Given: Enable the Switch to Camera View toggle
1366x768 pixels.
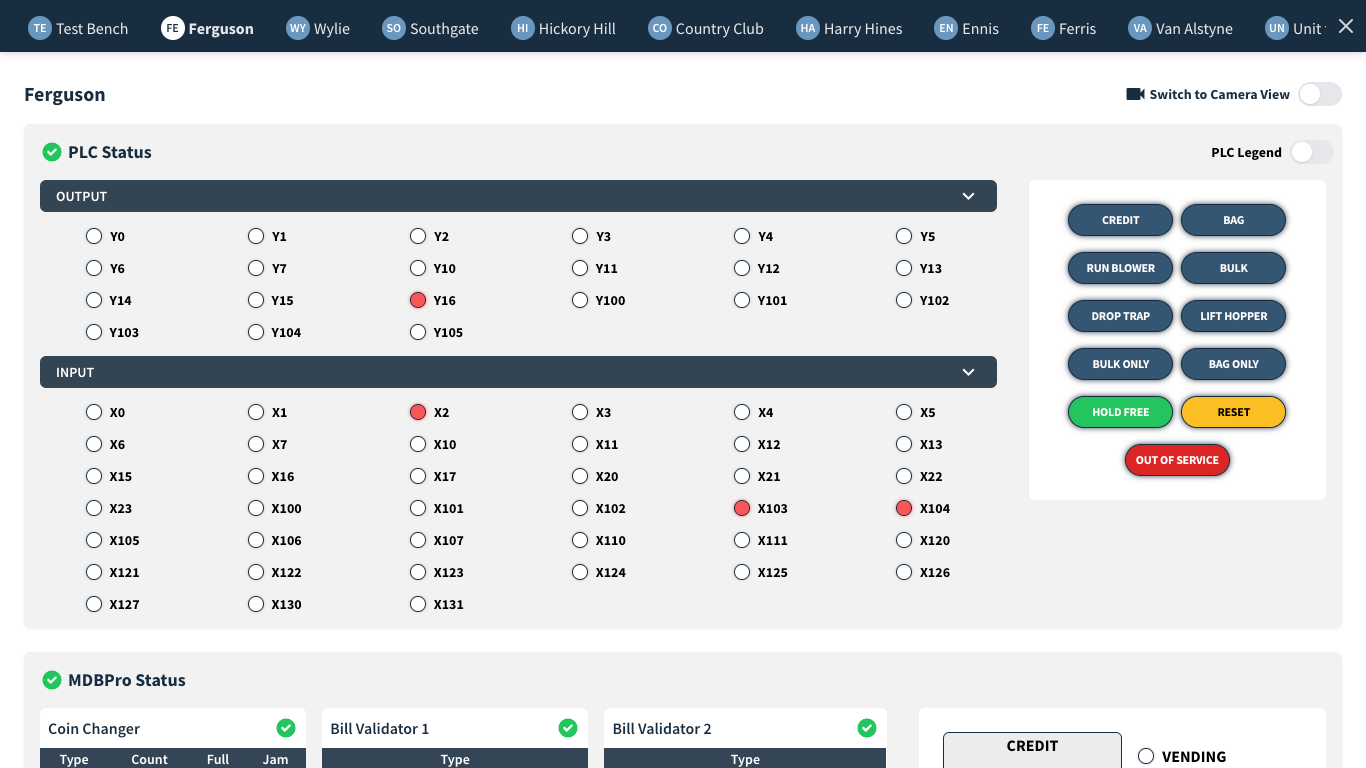Looking at the screenshot, I should coord(1319,94).
